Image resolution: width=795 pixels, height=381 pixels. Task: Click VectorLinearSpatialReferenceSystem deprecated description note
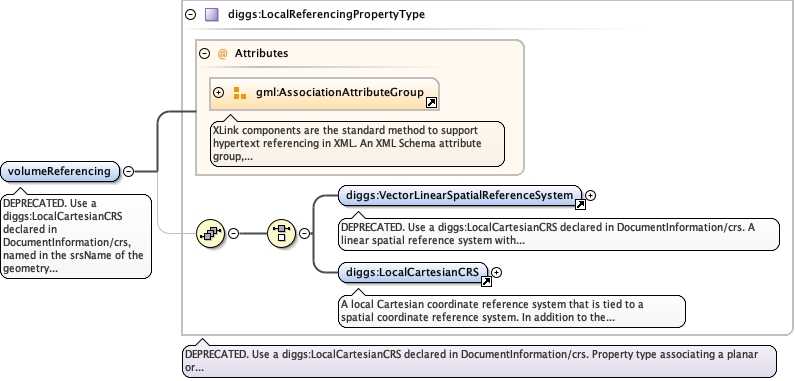click(x=559, y=234)
